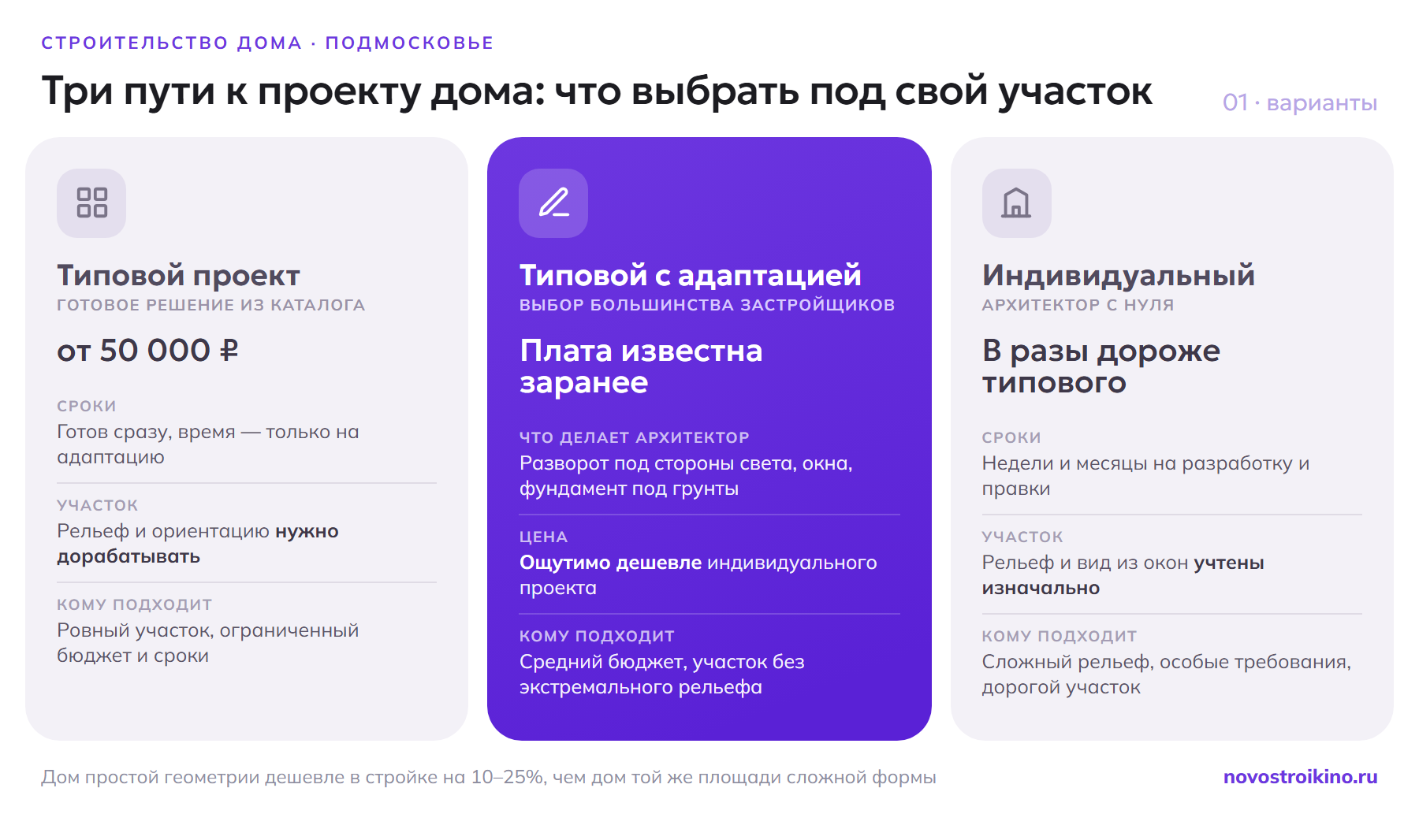Click the text В разы дороже типового

coord(1101,366)
